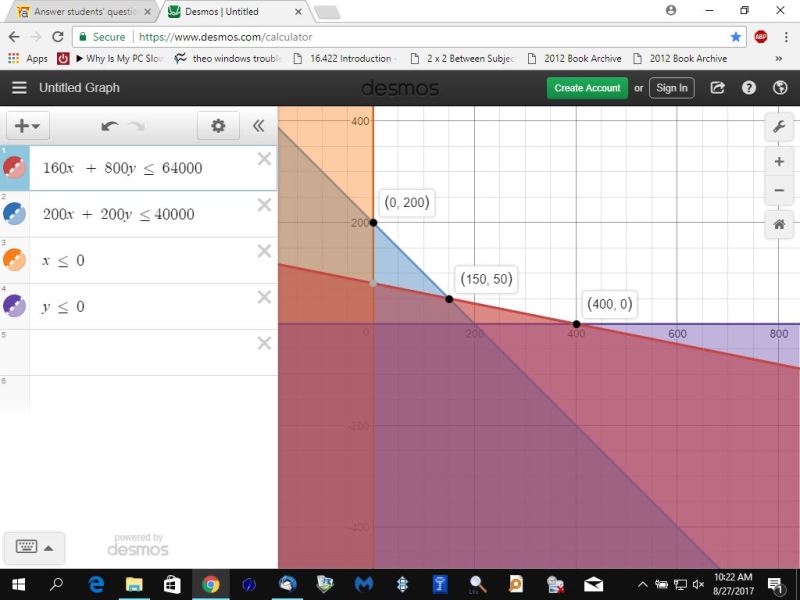Open '2 x 2 Between Subject' bookmark
The height and width of the screenshot is (600, 800).
click(463, 59)
